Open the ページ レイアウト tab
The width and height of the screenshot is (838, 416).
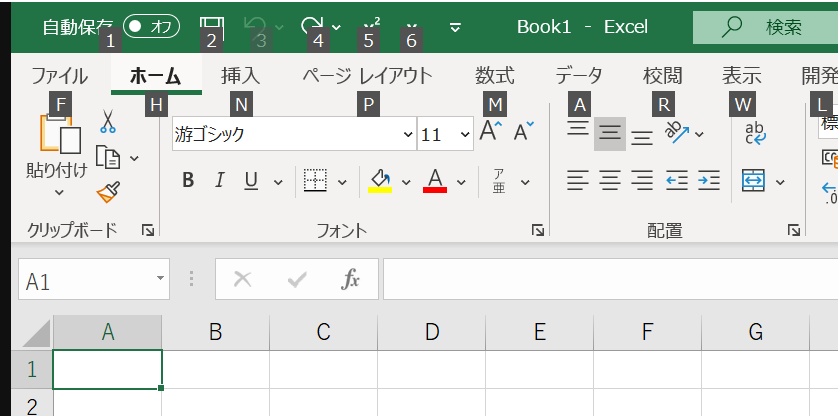[x=367, y=76]
